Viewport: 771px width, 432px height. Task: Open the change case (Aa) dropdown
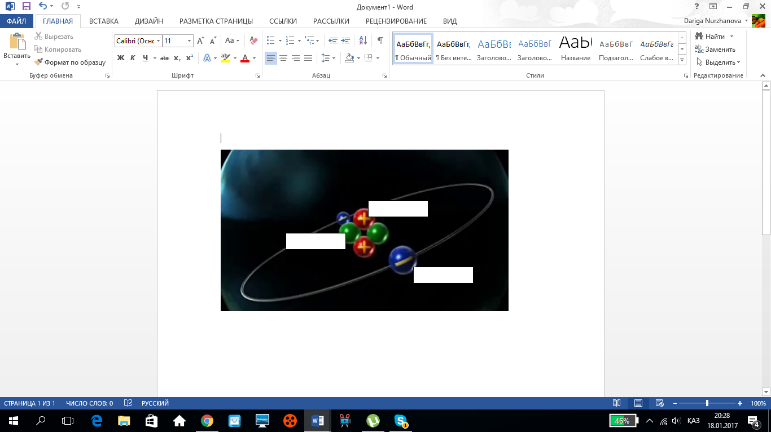[232, 41]
